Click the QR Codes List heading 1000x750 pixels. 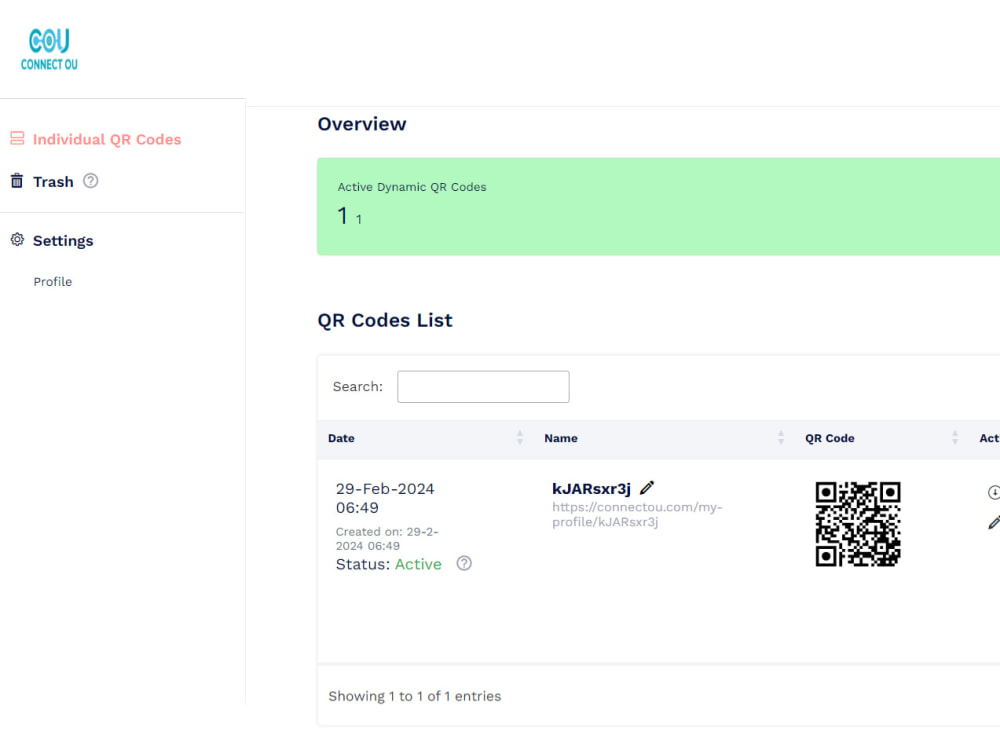click(x=385, y=320)
